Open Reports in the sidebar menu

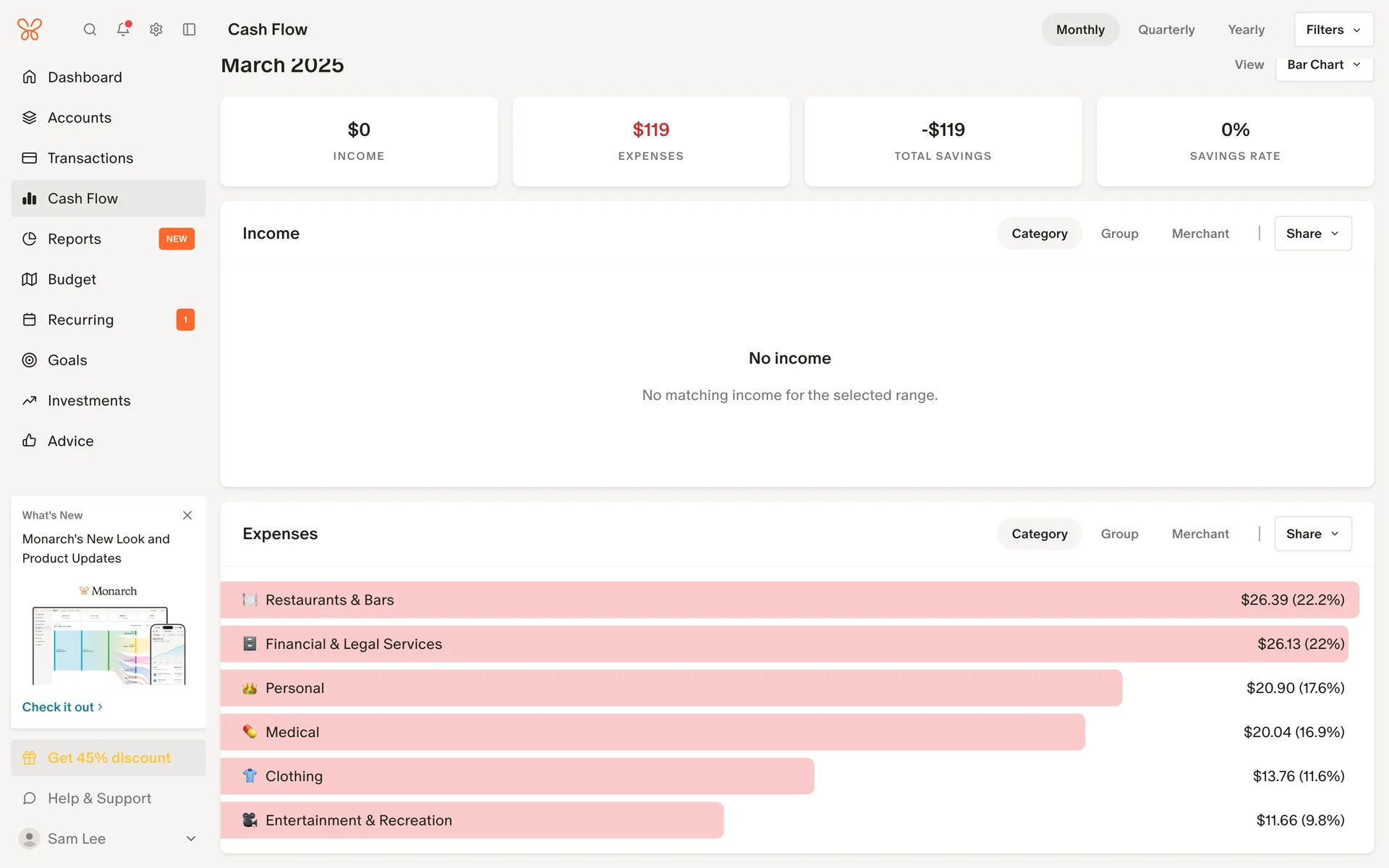pyautogui.click(x=75, y=239)
